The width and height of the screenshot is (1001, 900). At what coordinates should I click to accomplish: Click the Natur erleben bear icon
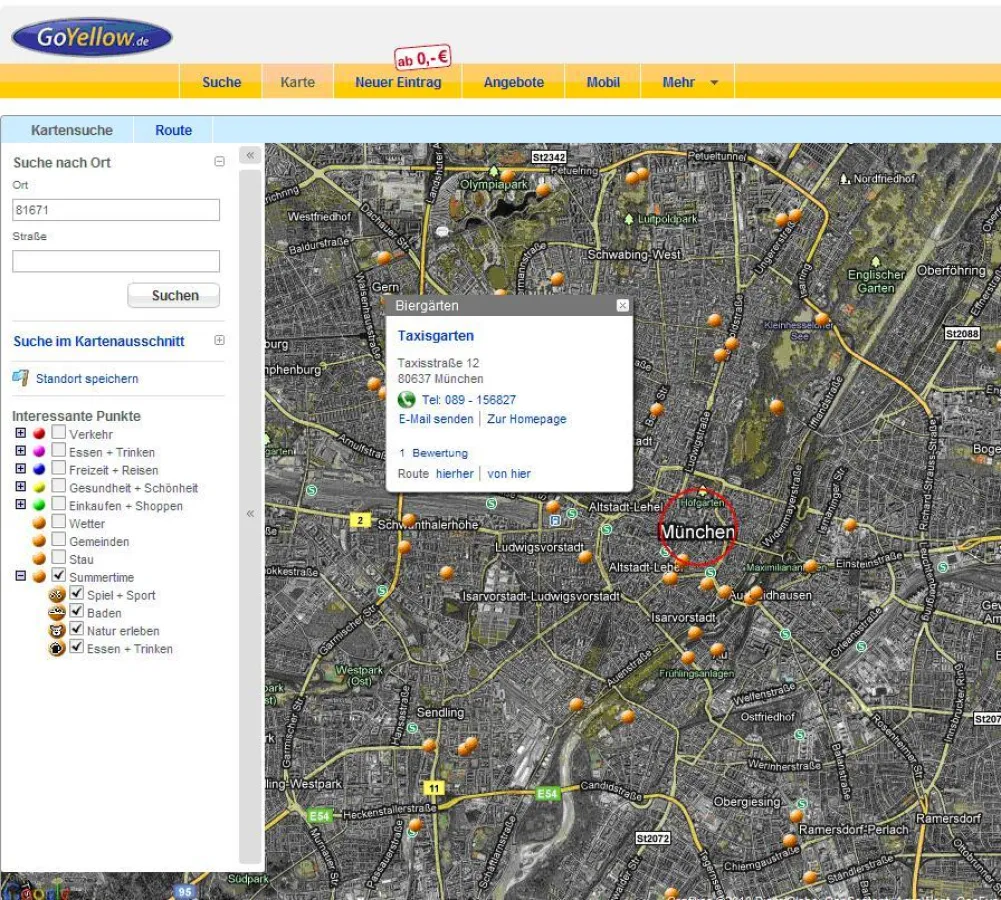pos(57,631)
